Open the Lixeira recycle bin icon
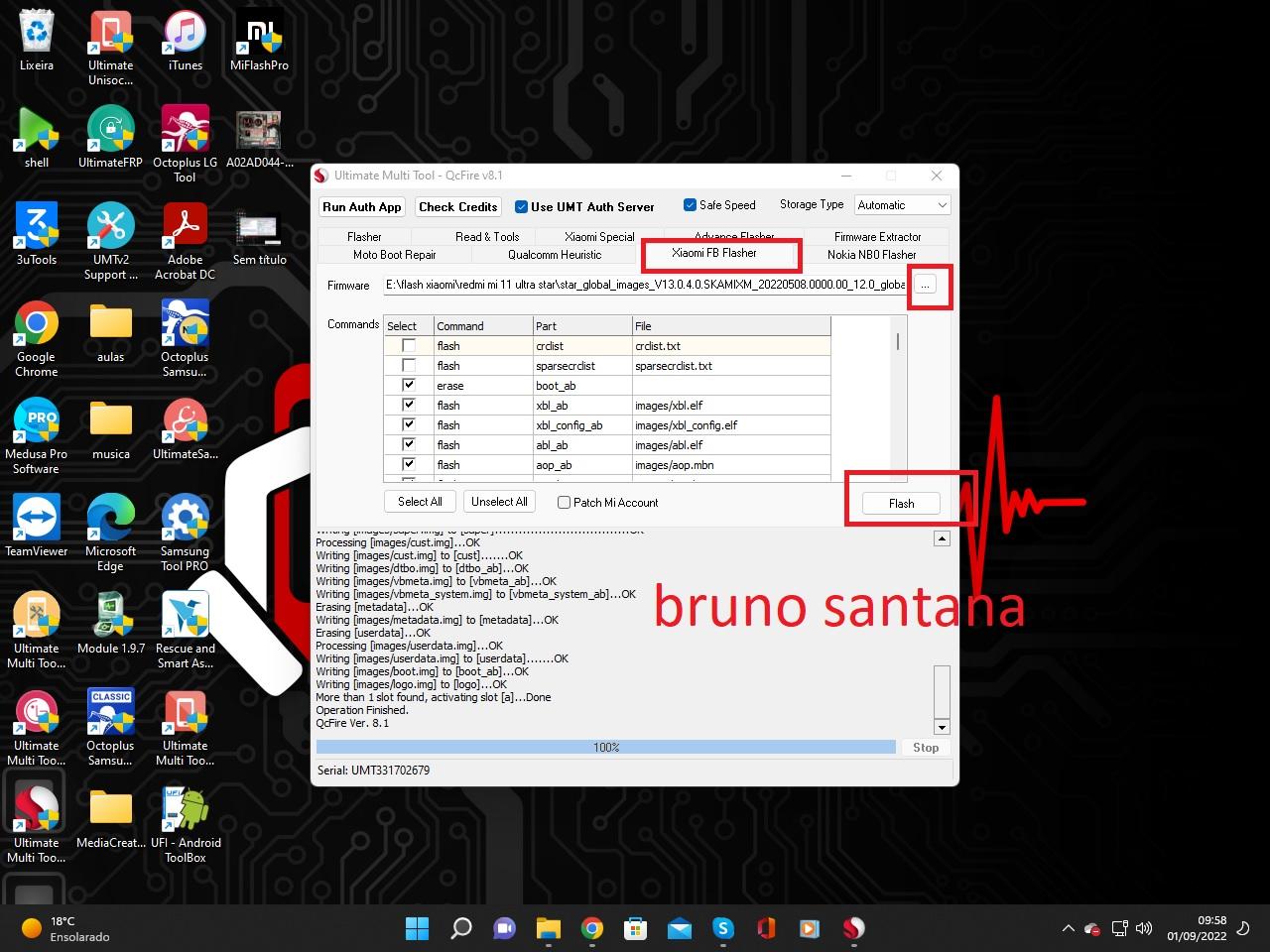1270x952 pixels. point(37,40)
